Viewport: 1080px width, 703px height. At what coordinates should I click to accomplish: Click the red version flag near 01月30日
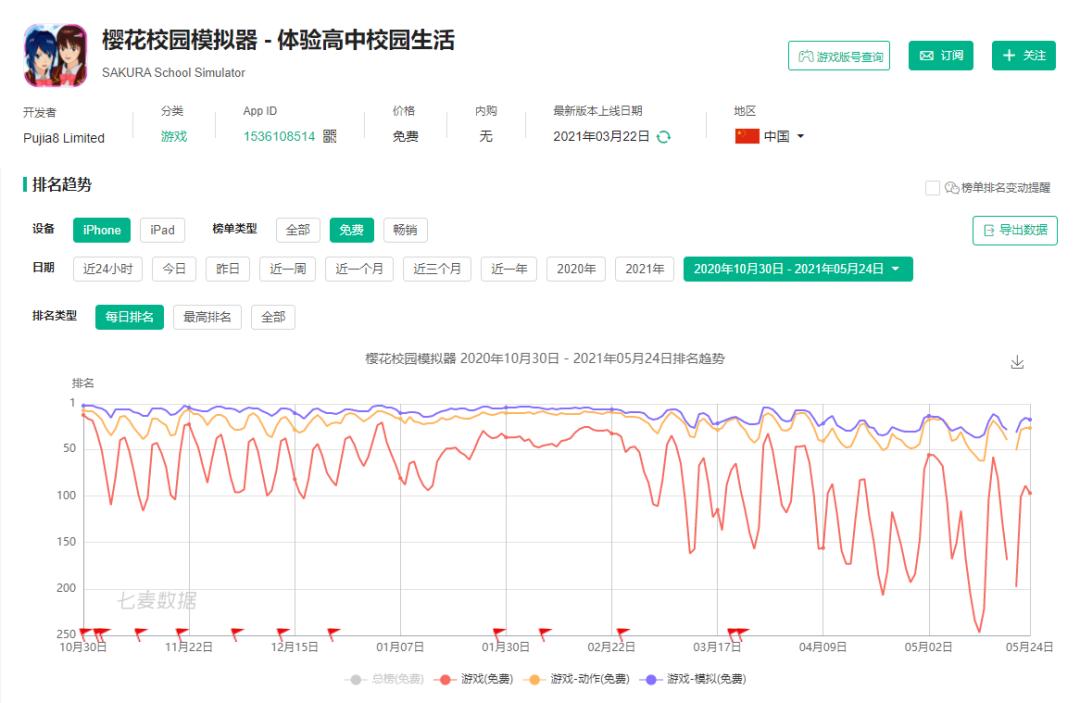click(498, 633)
